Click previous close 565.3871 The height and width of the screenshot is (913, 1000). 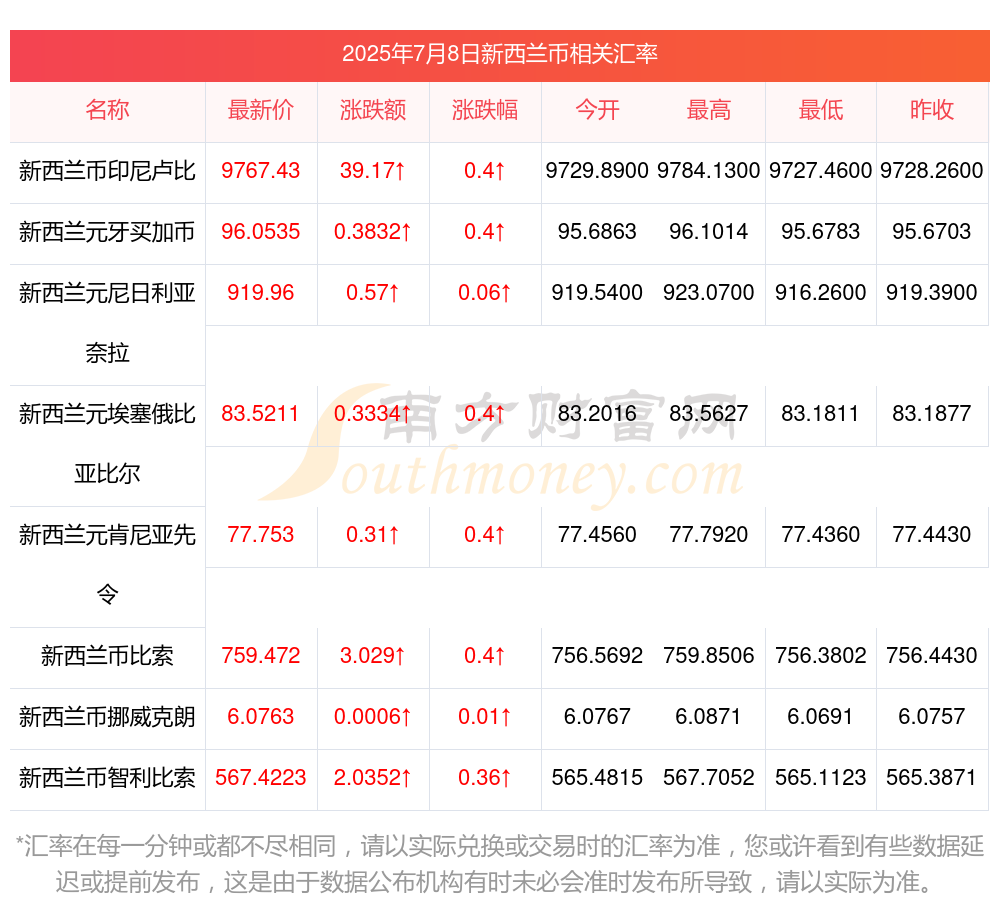(x=932, y=778)
